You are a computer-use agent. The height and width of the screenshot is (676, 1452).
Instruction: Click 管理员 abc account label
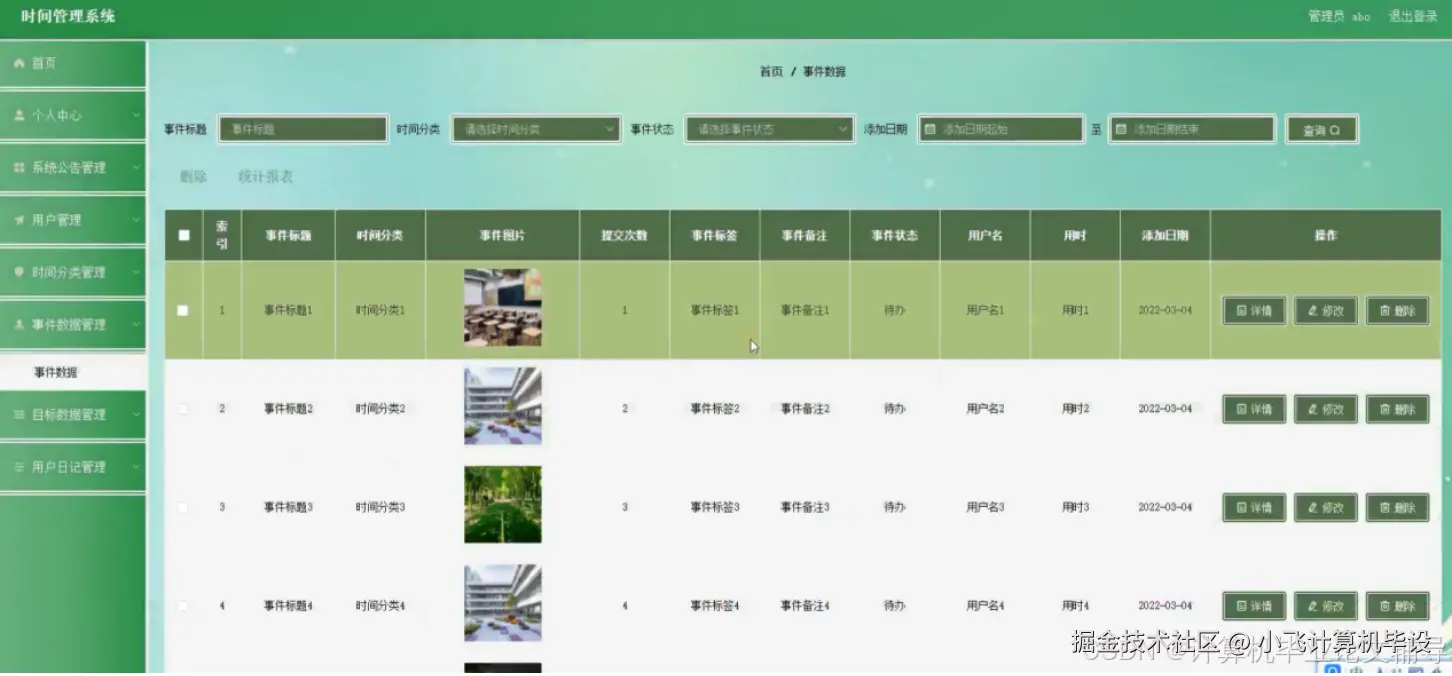tap(1339, 16)
